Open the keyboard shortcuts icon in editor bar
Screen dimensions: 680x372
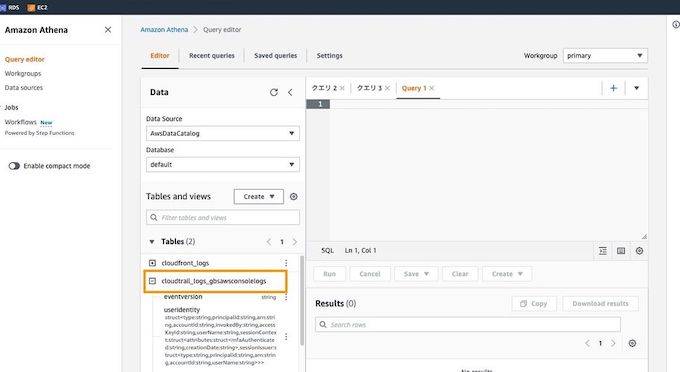click(x=621, y=251)
